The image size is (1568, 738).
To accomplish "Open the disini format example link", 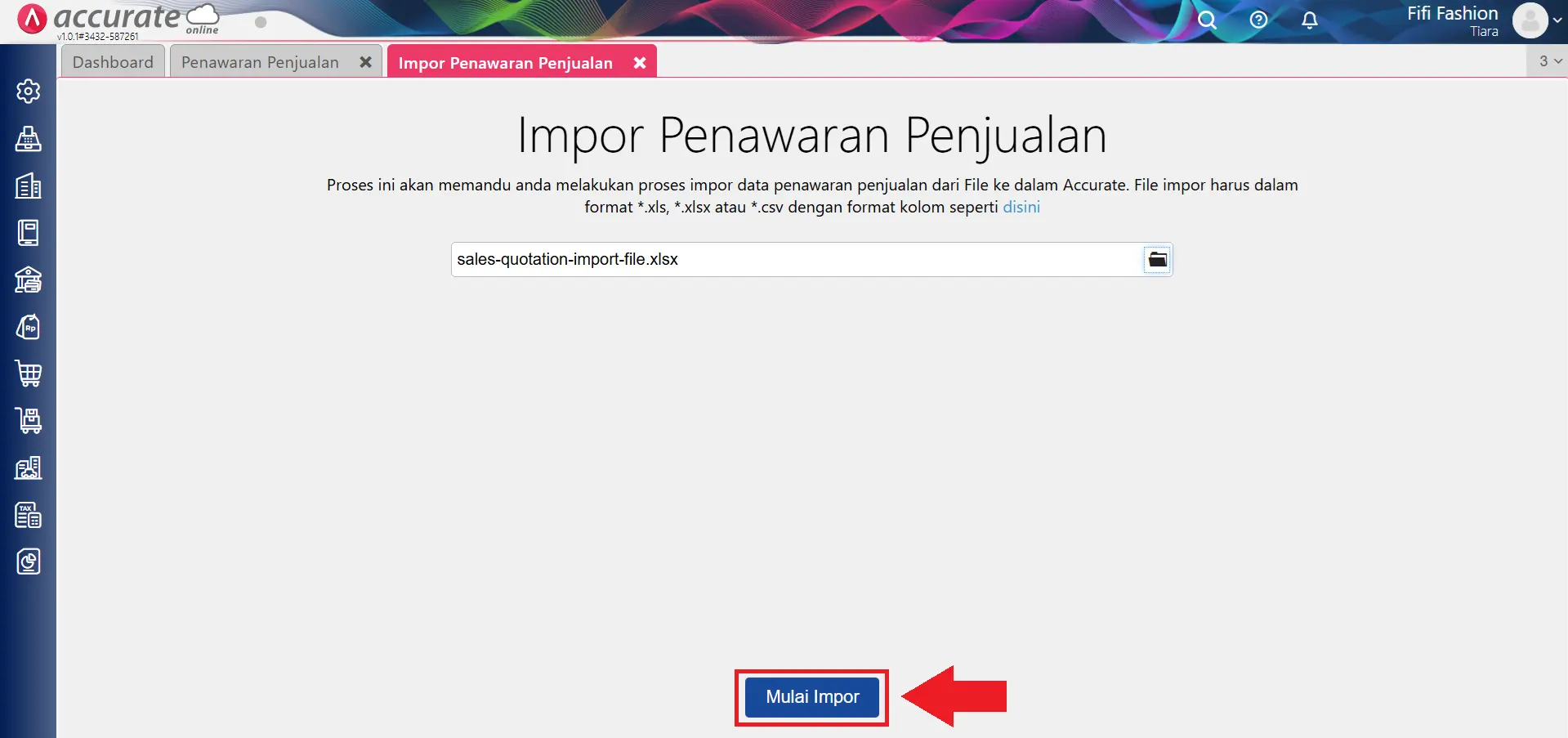I will (x=1021, y=207).
